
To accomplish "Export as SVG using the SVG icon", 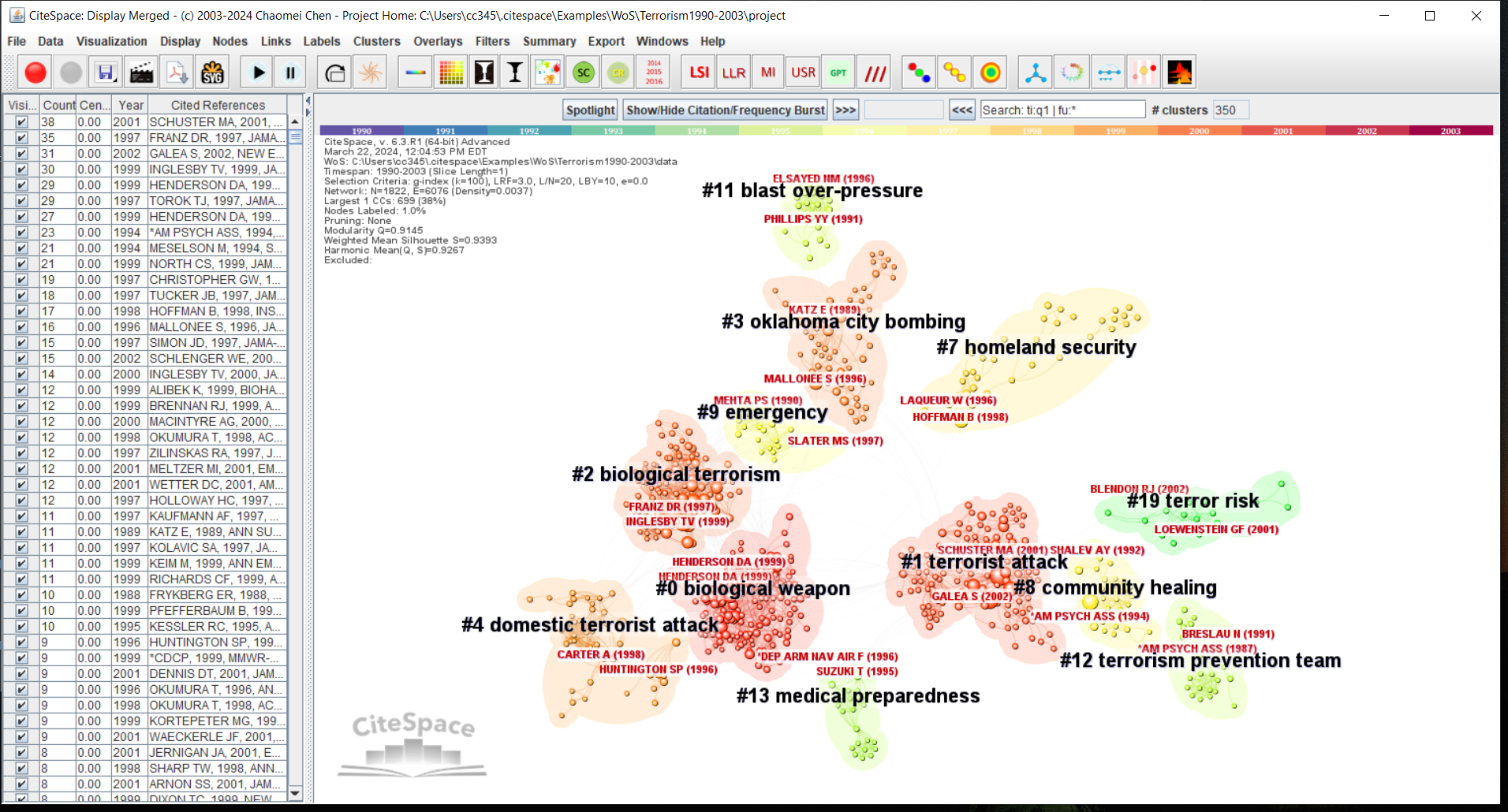I will [212, 73].
